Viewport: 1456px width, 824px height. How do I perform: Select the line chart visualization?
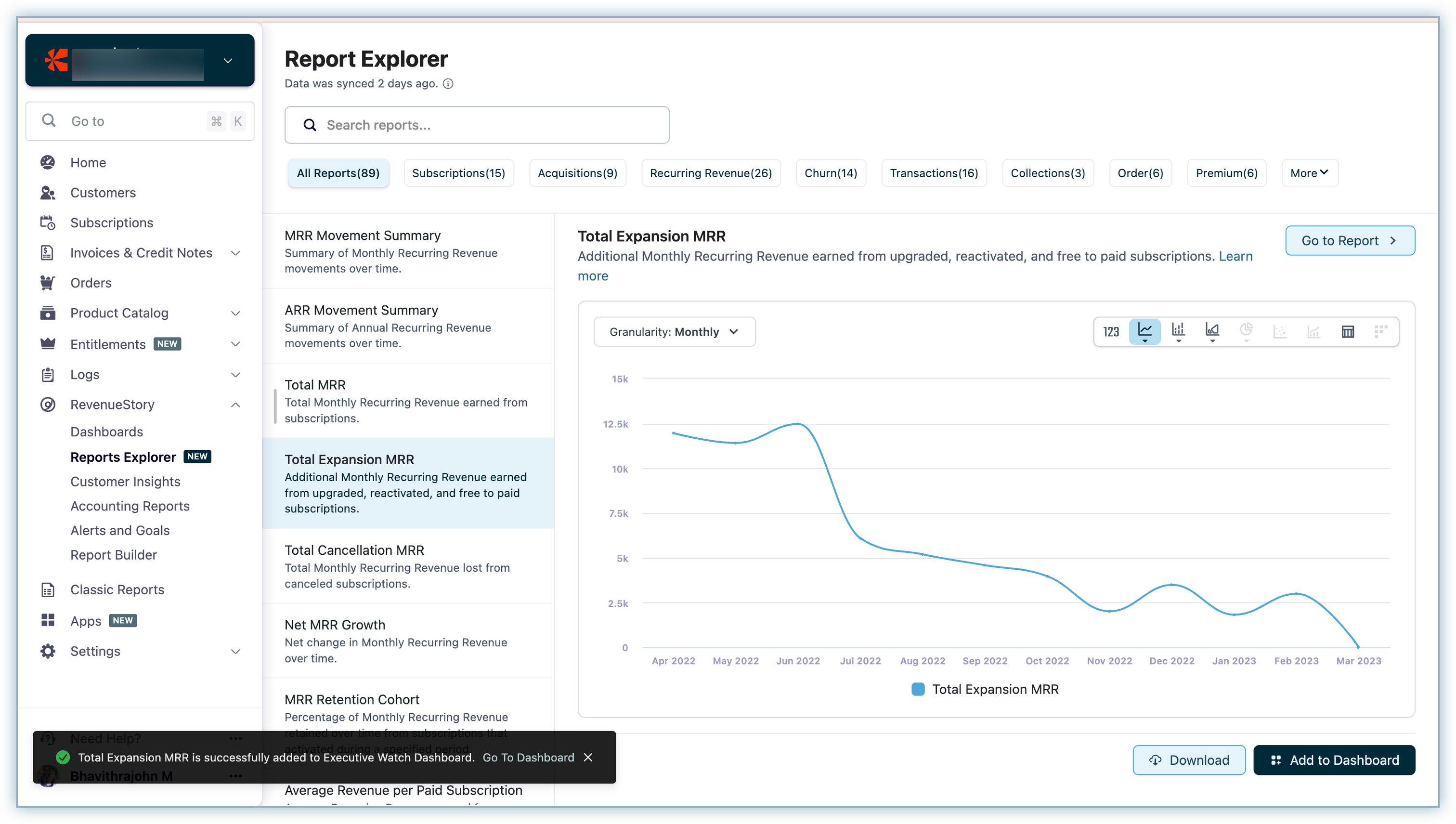(x=1144, y=330)
